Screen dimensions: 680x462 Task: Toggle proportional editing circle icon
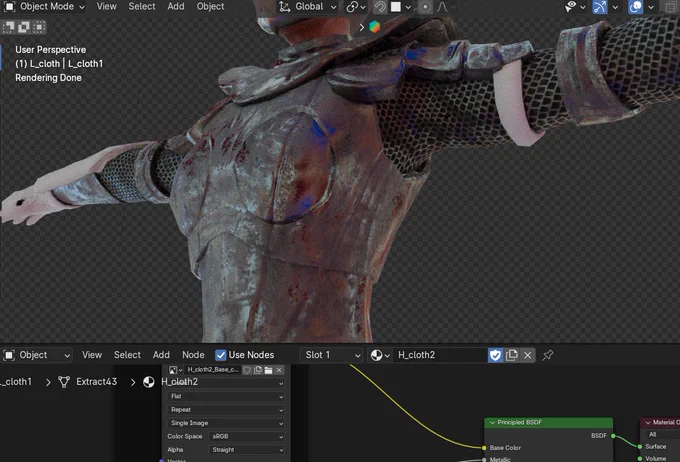(425, 7)
